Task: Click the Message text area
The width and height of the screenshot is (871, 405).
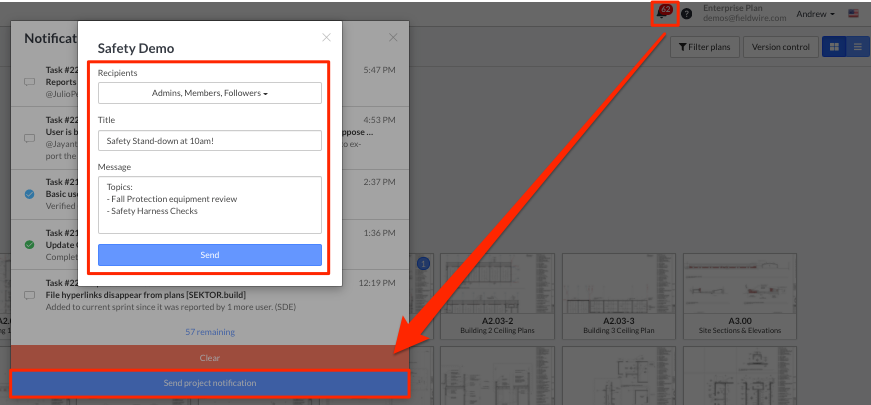Action: click(x=210, y=205)
